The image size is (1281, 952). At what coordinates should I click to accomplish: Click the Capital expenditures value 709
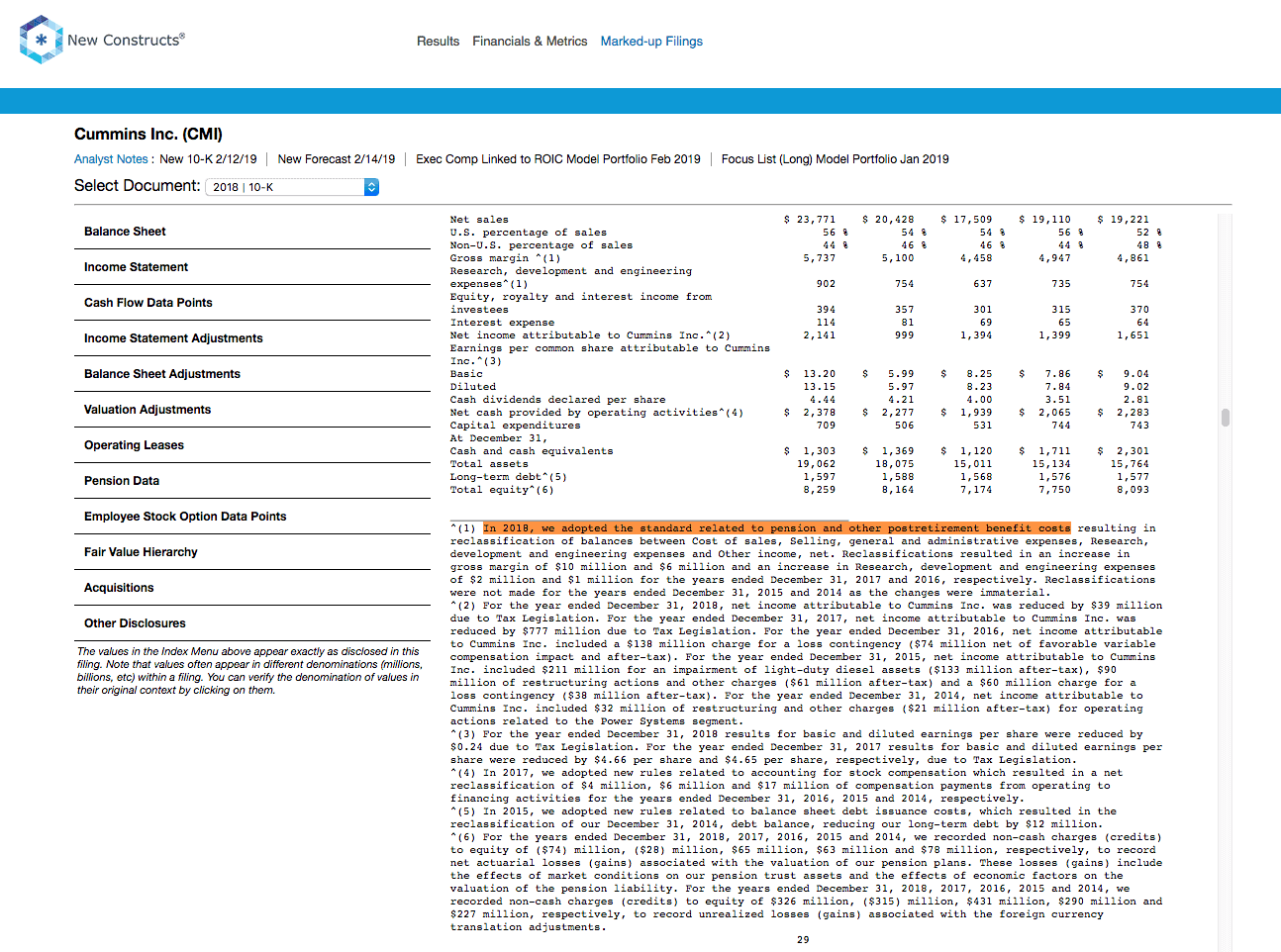(x=826, y=426)
